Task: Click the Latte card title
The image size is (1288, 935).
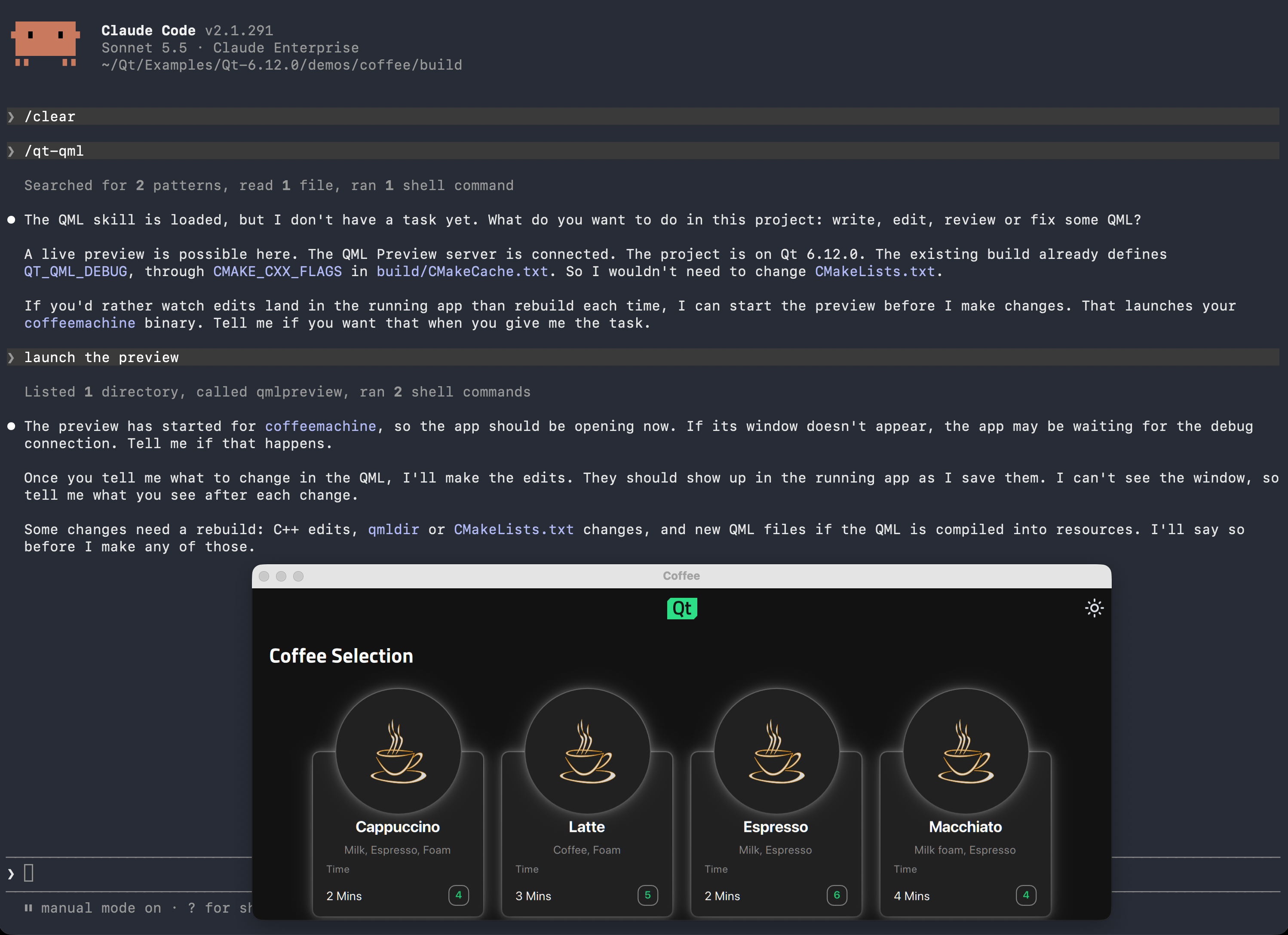Action: 587,827
